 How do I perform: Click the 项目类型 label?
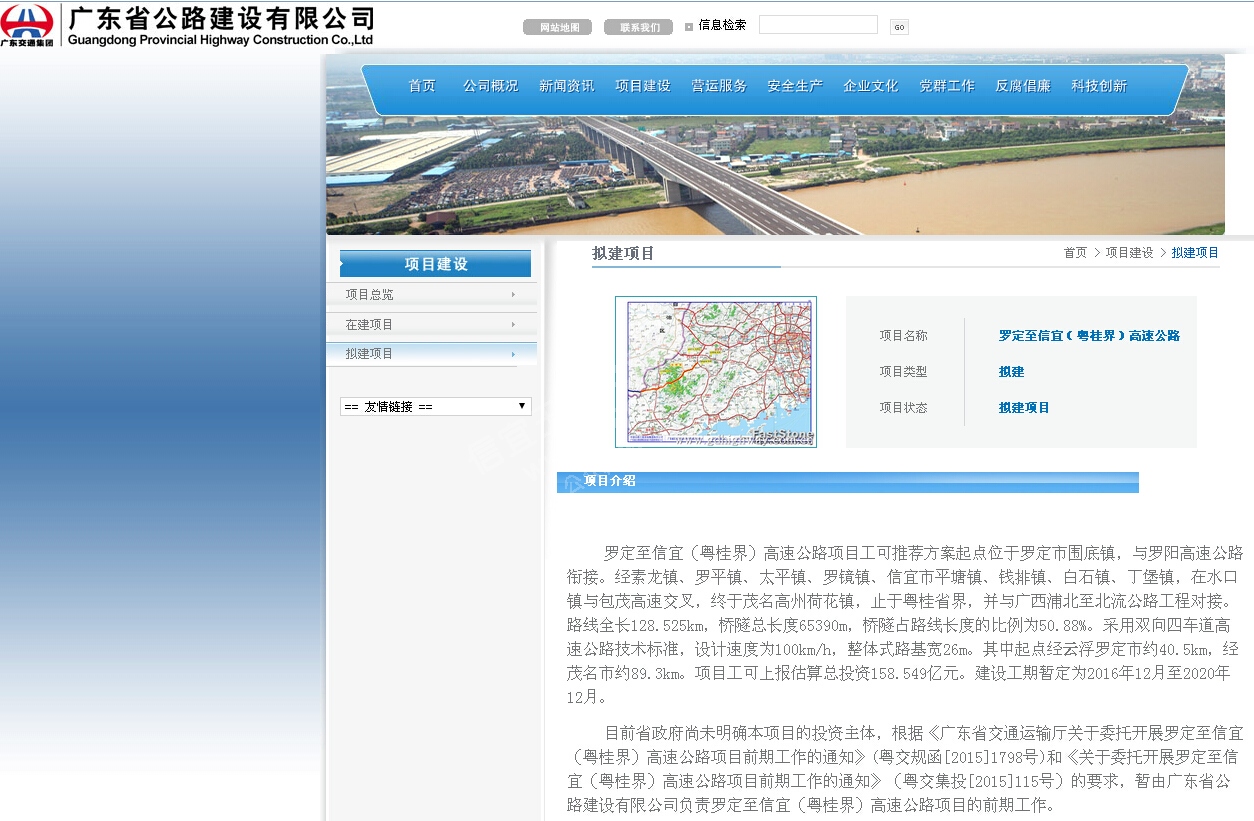click(x=904, y=372)
